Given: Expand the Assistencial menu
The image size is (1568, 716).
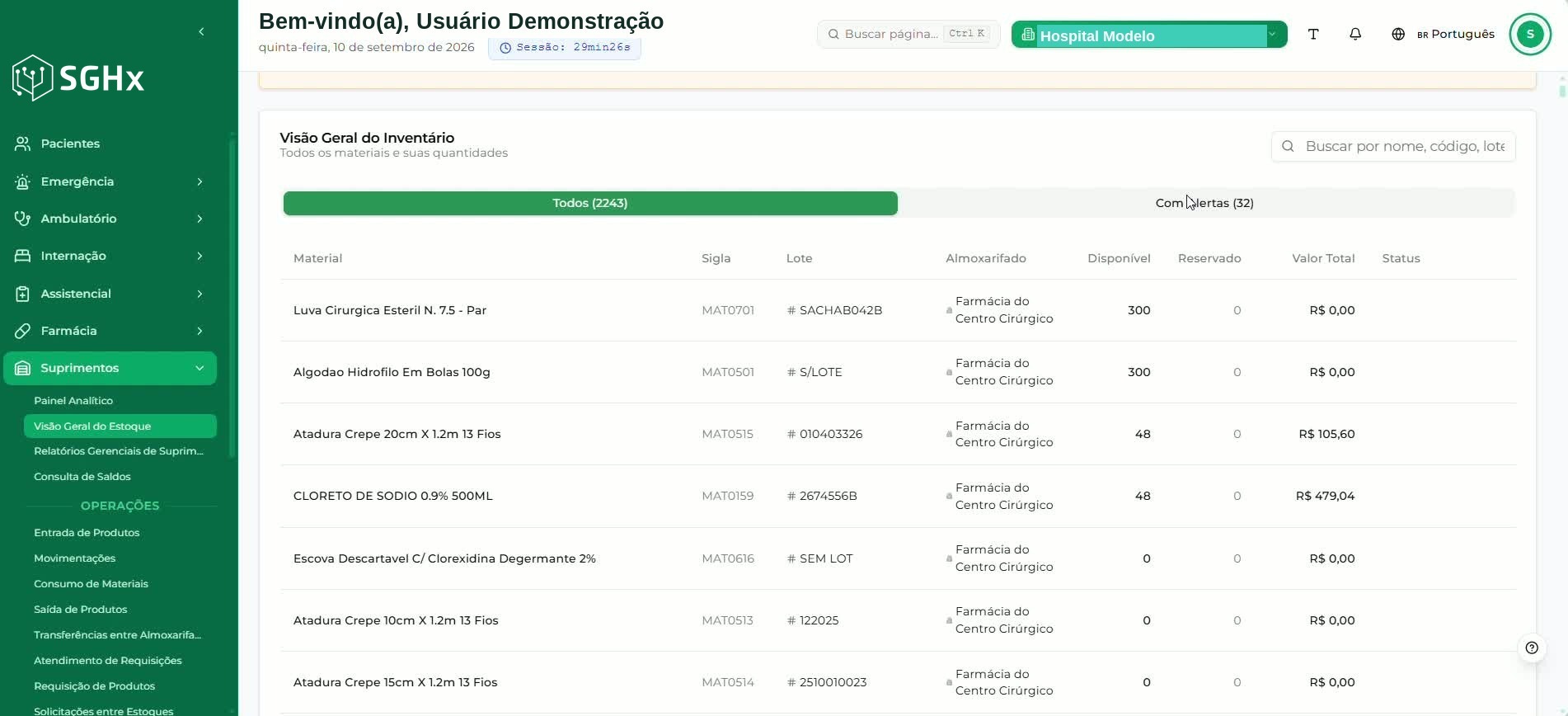Looking at the screenshot, I should click(x=200, y=294).
